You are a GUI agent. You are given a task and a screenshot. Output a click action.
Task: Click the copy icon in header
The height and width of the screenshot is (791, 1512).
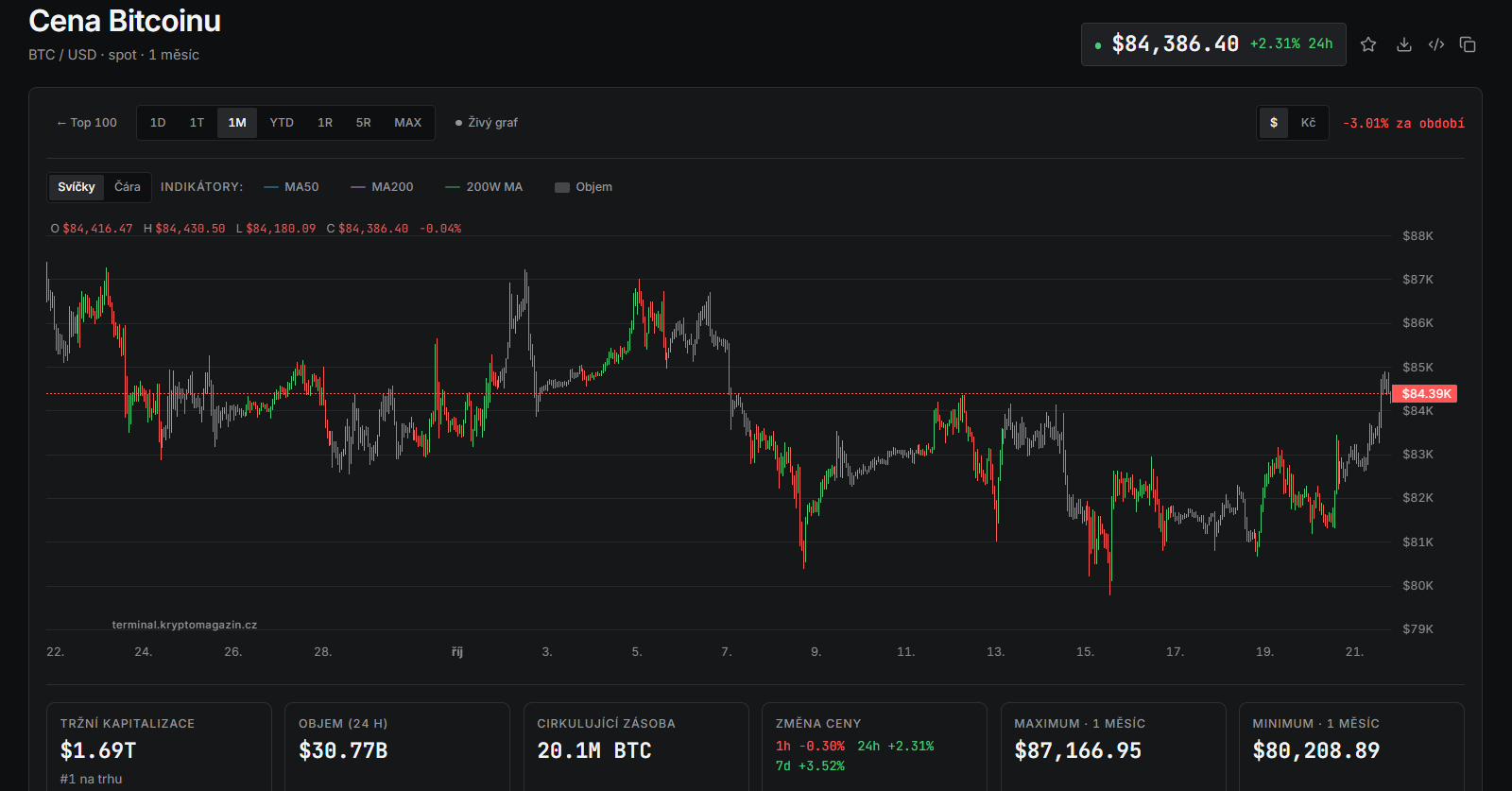click(1468, 44)
